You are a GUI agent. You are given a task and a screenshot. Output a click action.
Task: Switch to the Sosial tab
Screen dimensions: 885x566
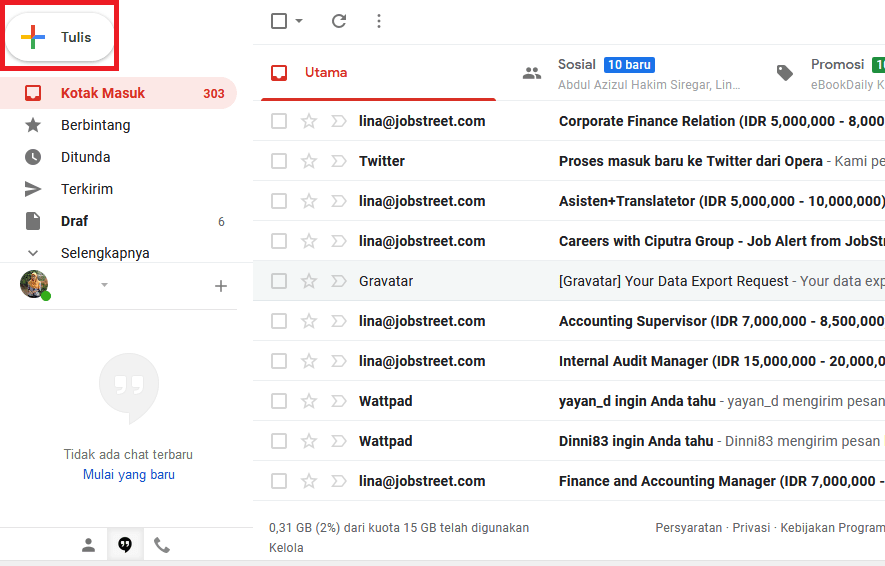[x=631, y=73]
